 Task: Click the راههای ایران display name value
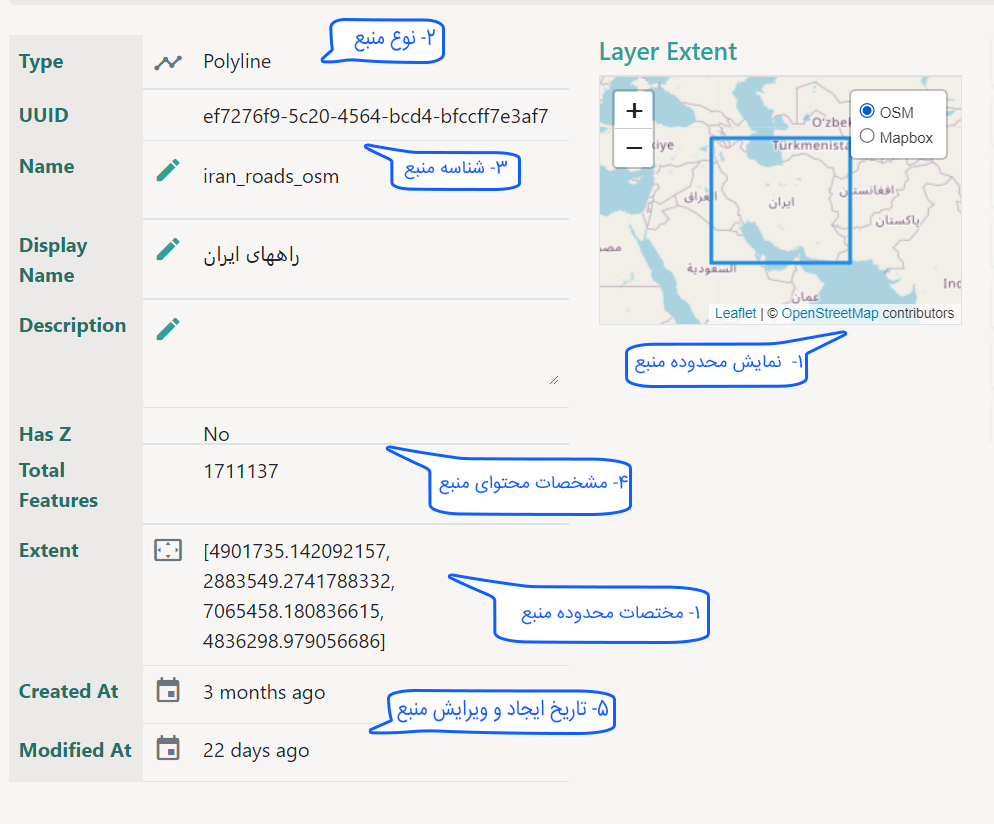251,256
